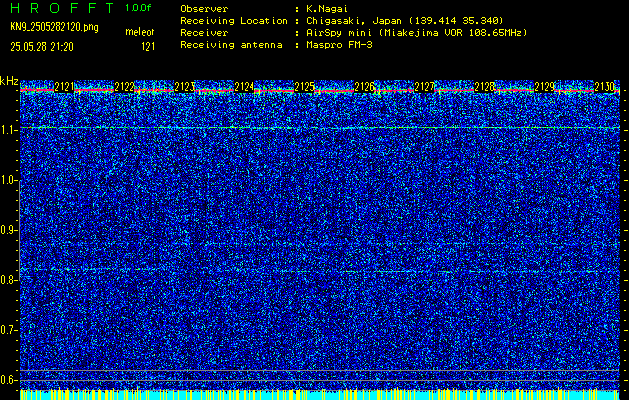Click the kHz axis unit label
629x400 pixels.
coord(9,82)
